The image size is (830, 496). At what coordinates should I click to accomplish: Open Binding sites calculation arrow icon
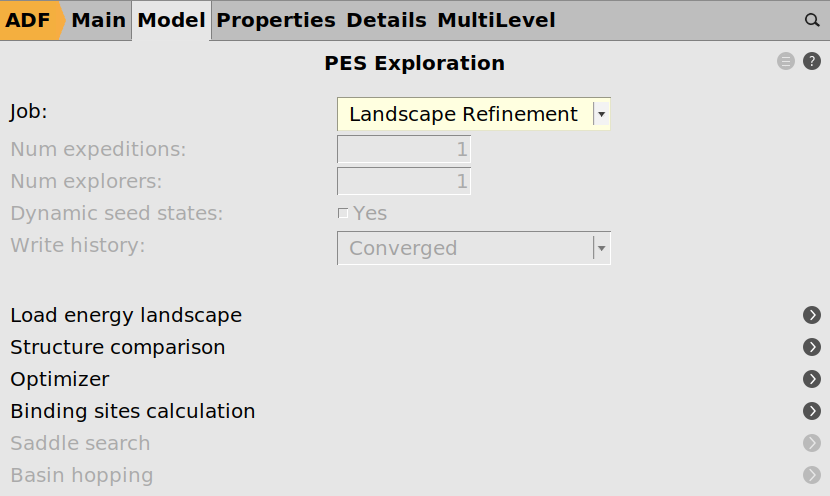coord(812,412)
